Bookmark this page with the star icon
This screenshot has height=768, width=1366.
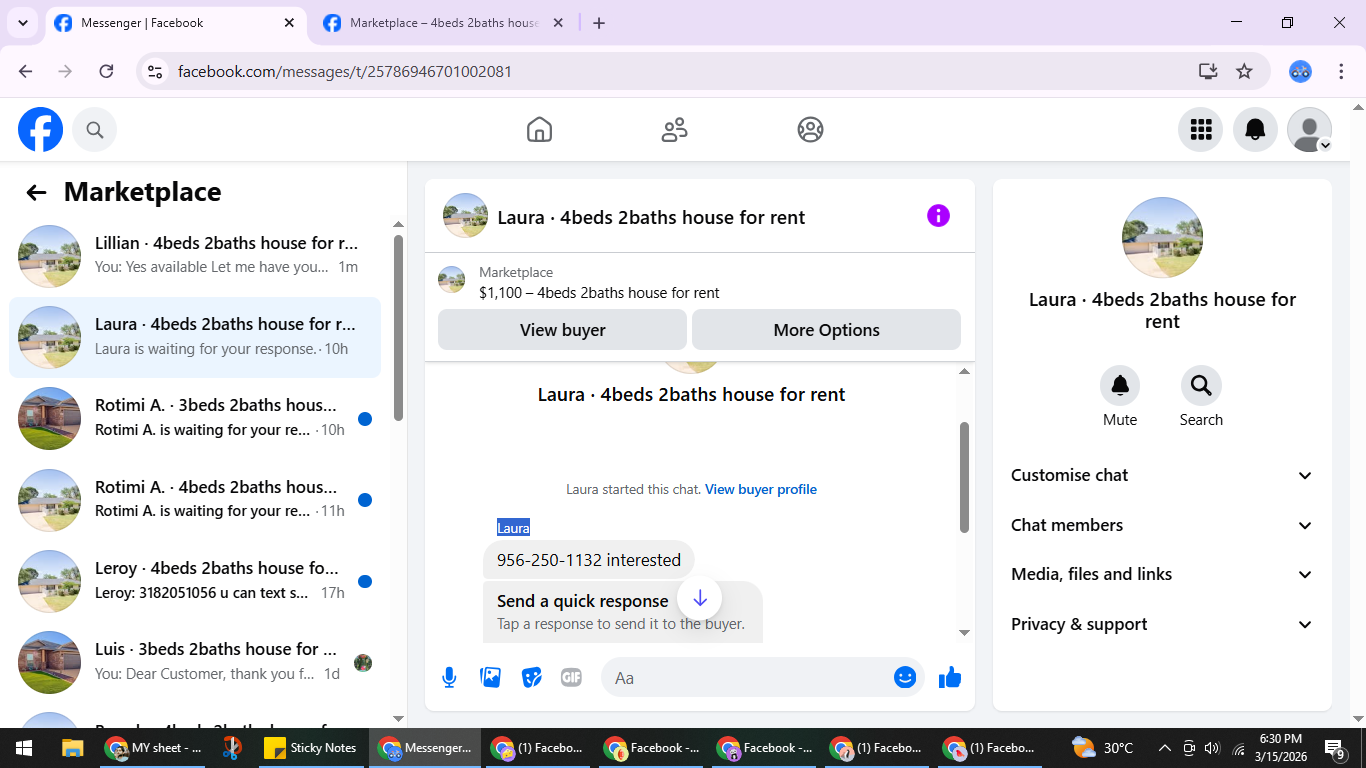click(x=1244, y=71)
